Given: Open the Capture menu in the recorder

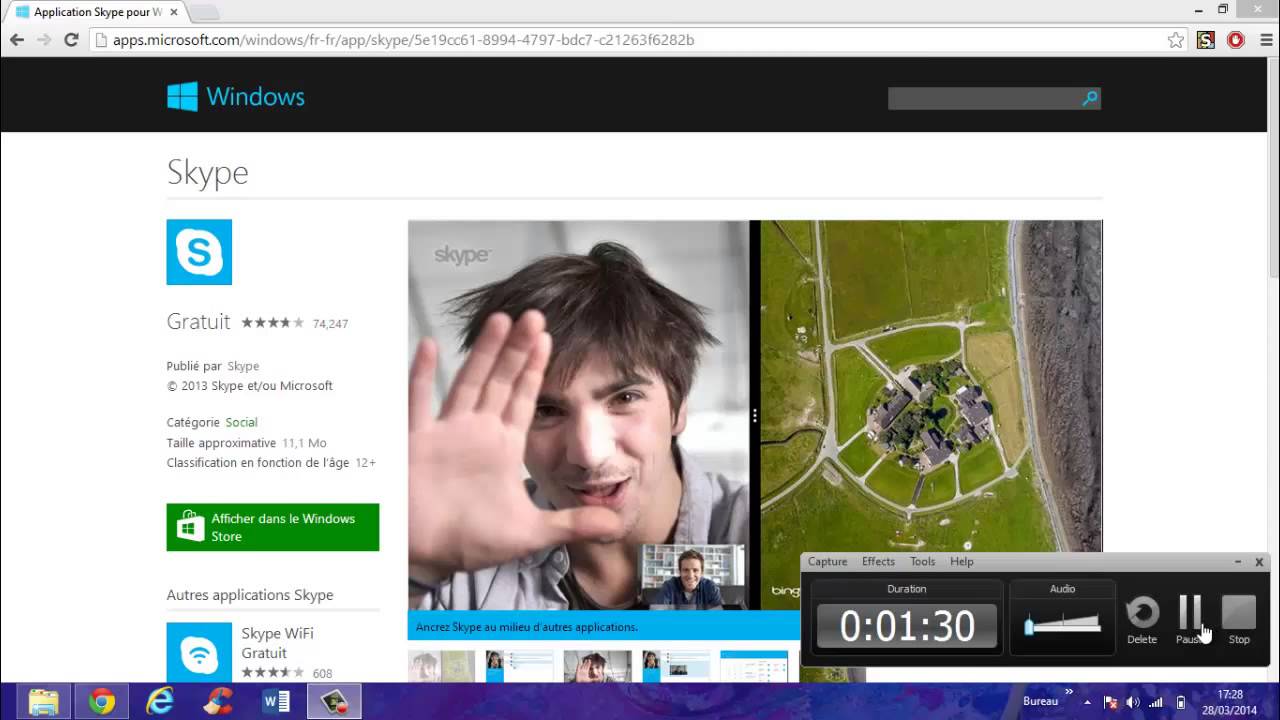Looking at the screenshot, I should tap(827, 562).
